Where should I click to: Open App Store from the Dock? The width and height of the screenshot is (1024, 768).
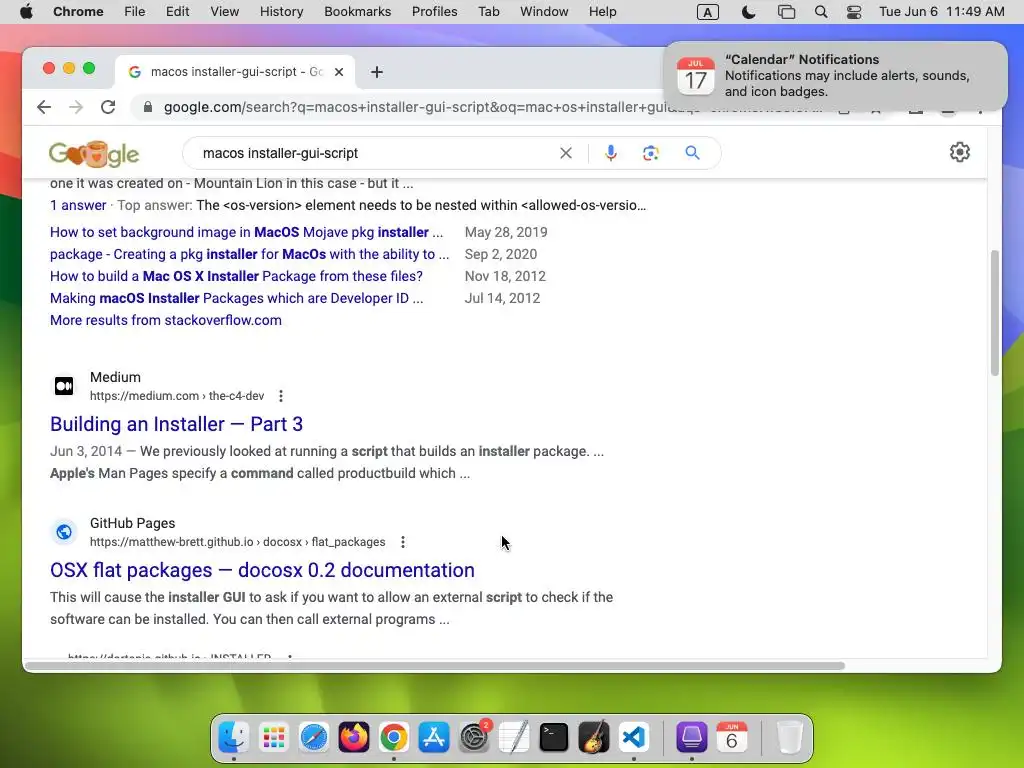click(x=434, y=738)
